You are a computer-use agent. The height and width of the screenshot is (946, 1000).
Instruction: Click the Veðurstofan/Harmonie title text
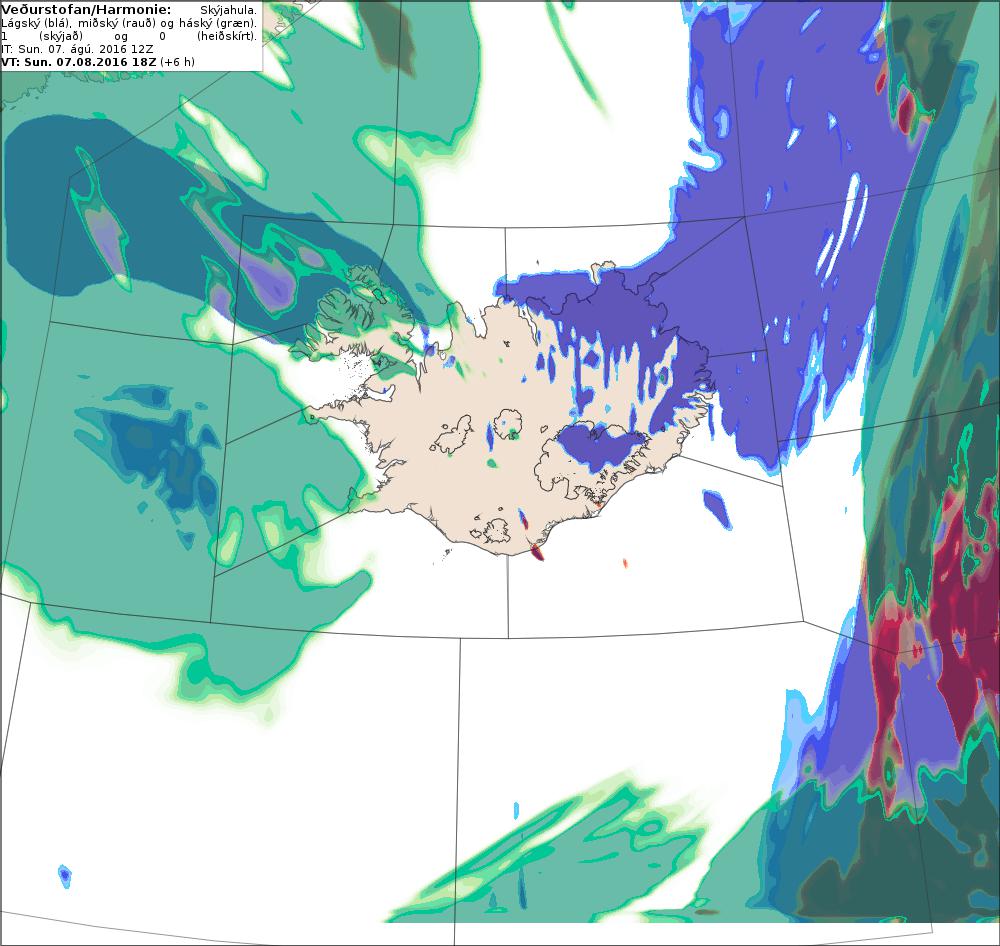[x=86, y=10]
